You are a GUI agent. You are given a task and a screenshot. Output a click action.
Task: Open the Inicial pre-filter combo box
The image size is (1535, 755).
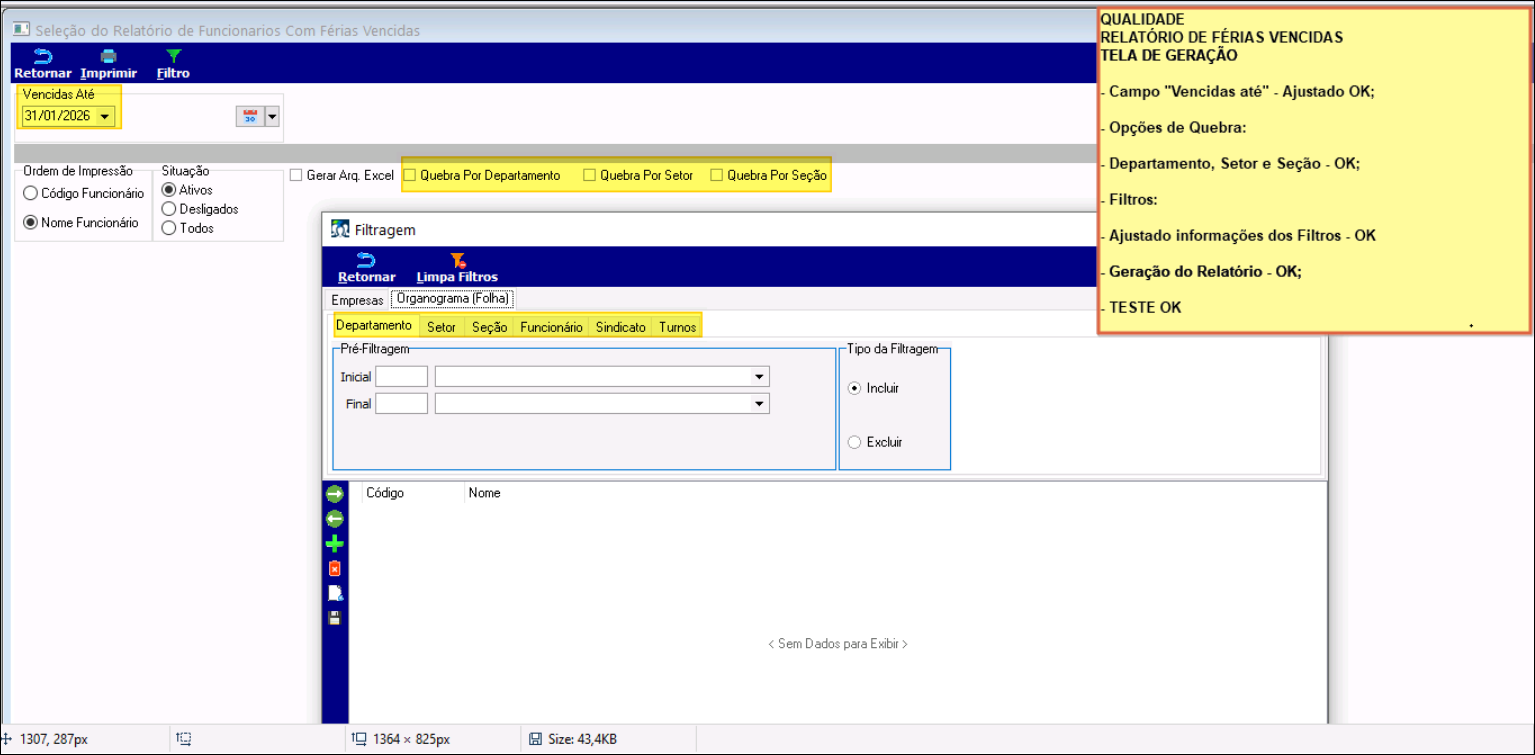(x=761, y=377)
